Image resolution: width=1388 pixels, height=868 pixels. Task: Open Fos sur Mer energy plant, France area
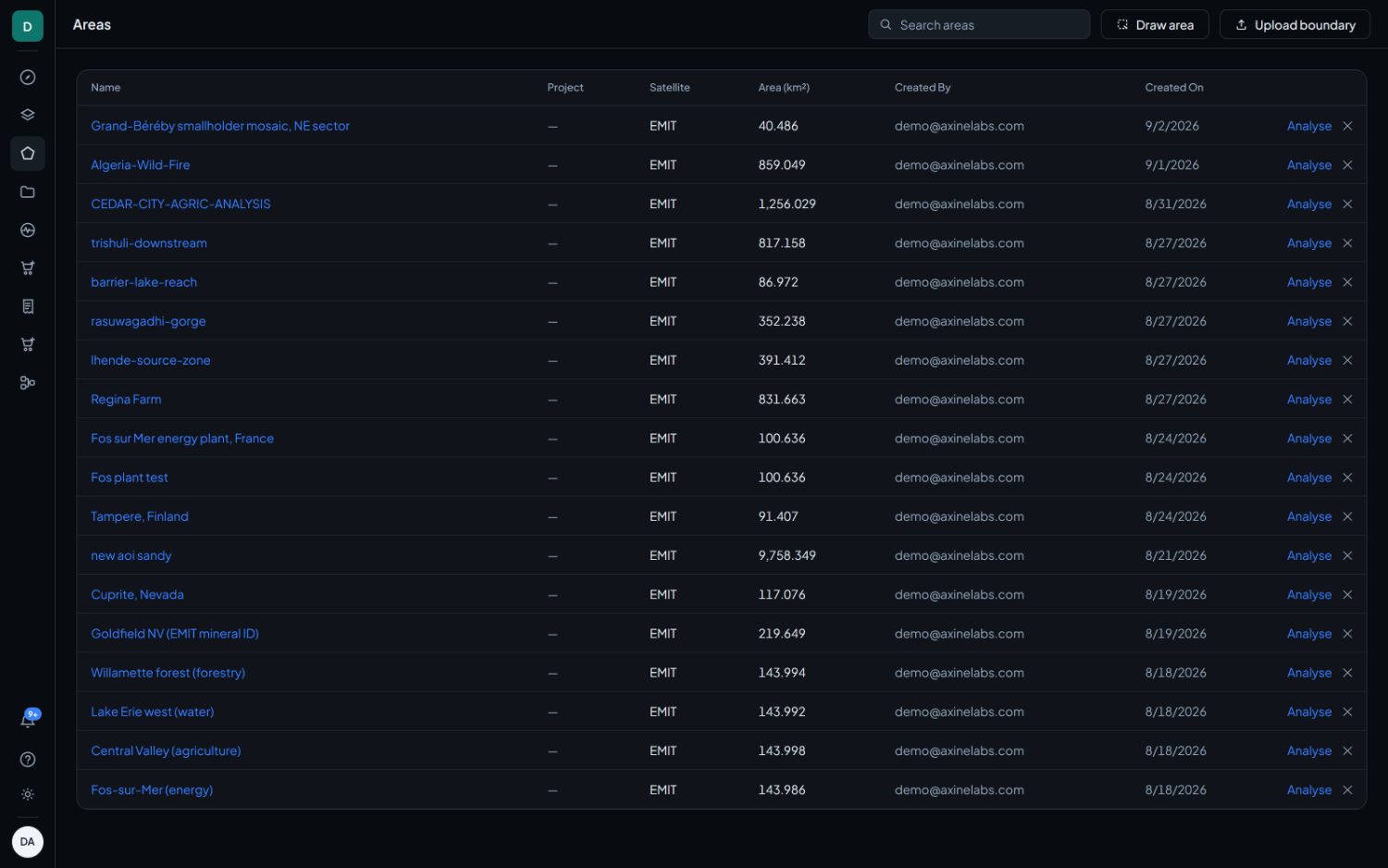[x=182, y=439]
